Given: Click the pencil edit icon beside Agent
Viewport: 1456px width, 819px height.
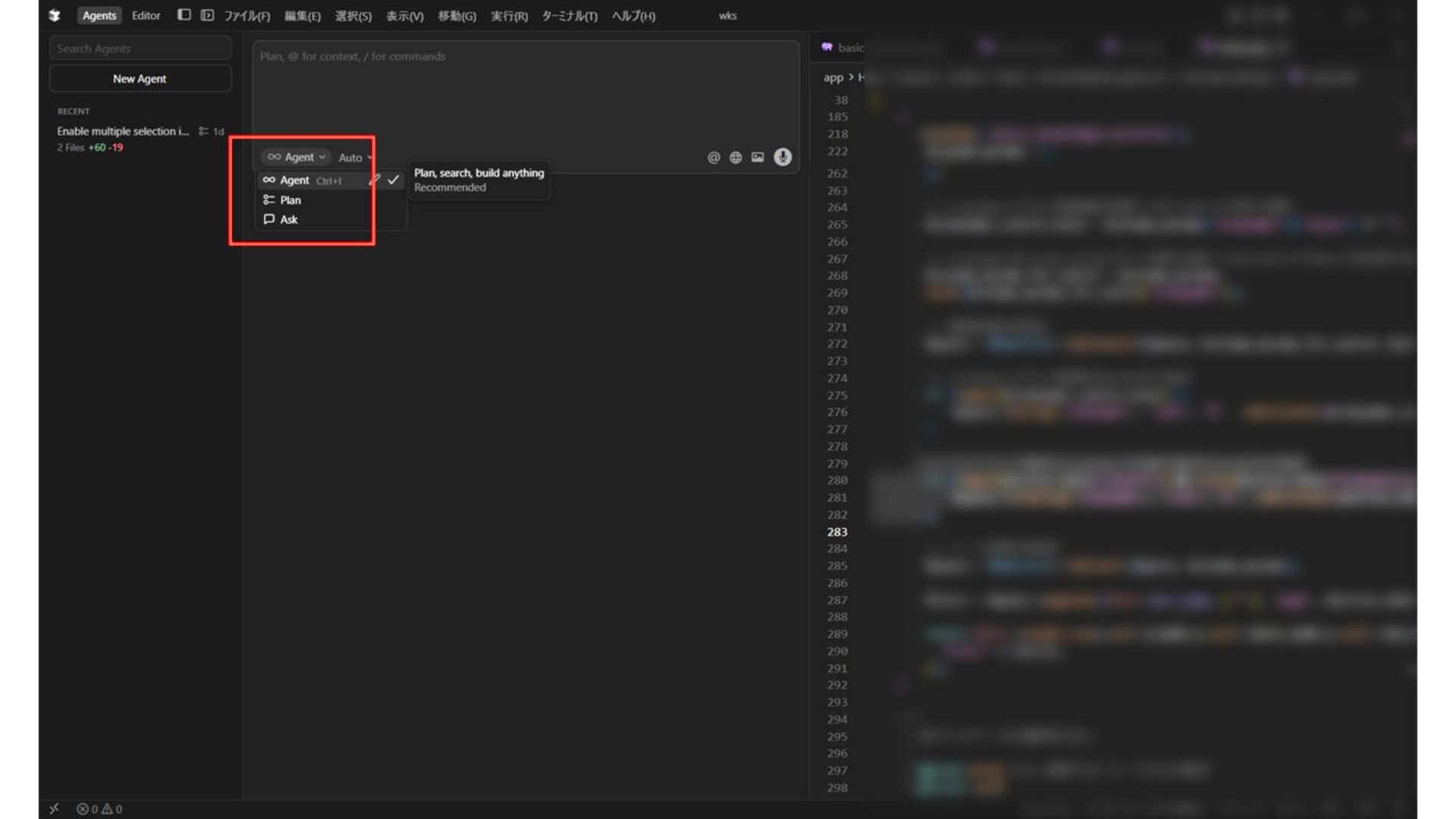Looking at the screenshot, I should 374,180.
